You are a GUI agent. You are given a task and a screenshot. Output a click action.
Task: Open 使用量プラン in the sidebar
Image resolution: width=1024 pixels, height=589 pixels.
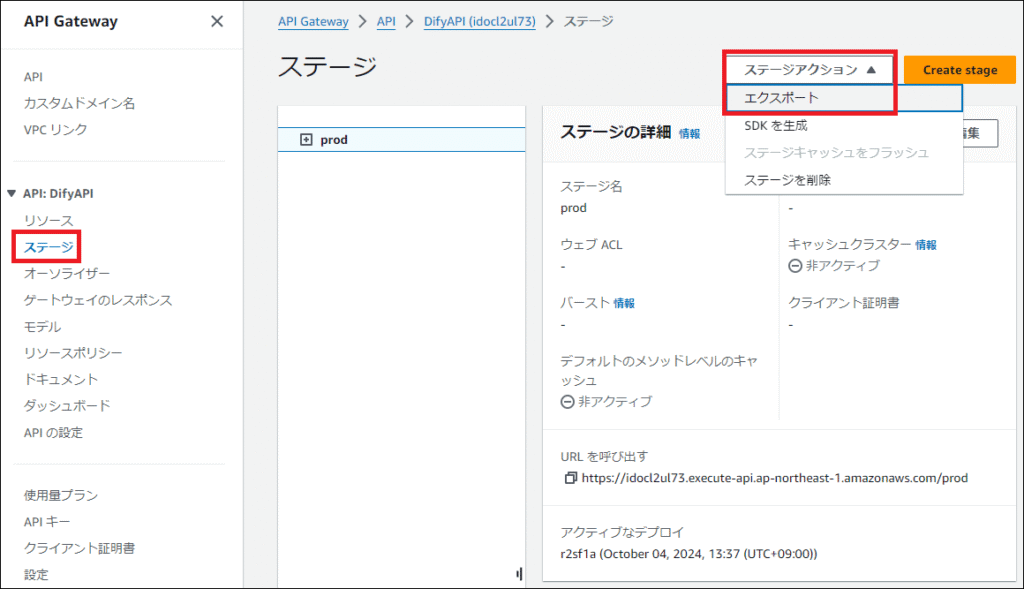[x=61, y=495]
